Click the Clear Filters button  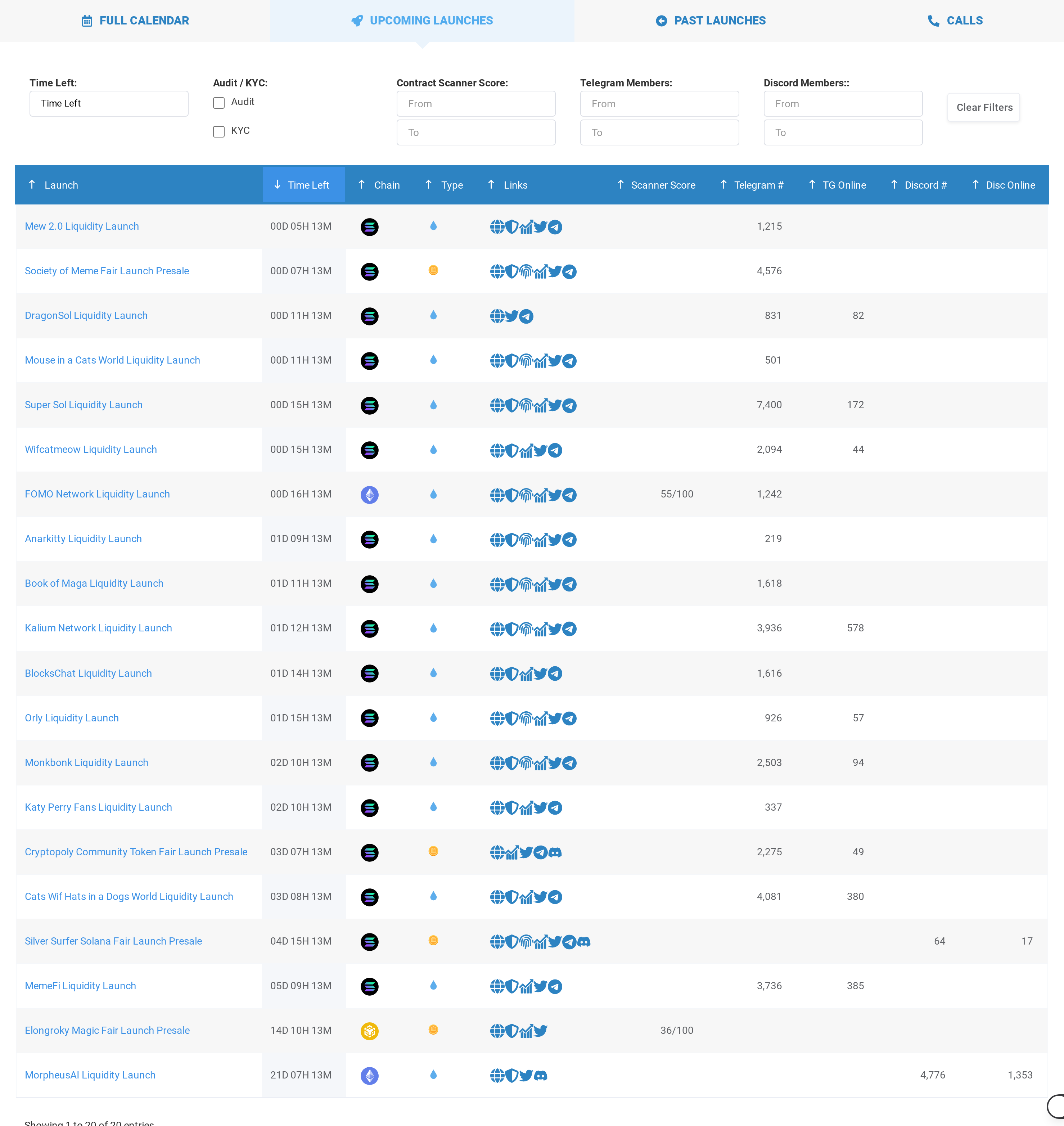pos(983,107)
